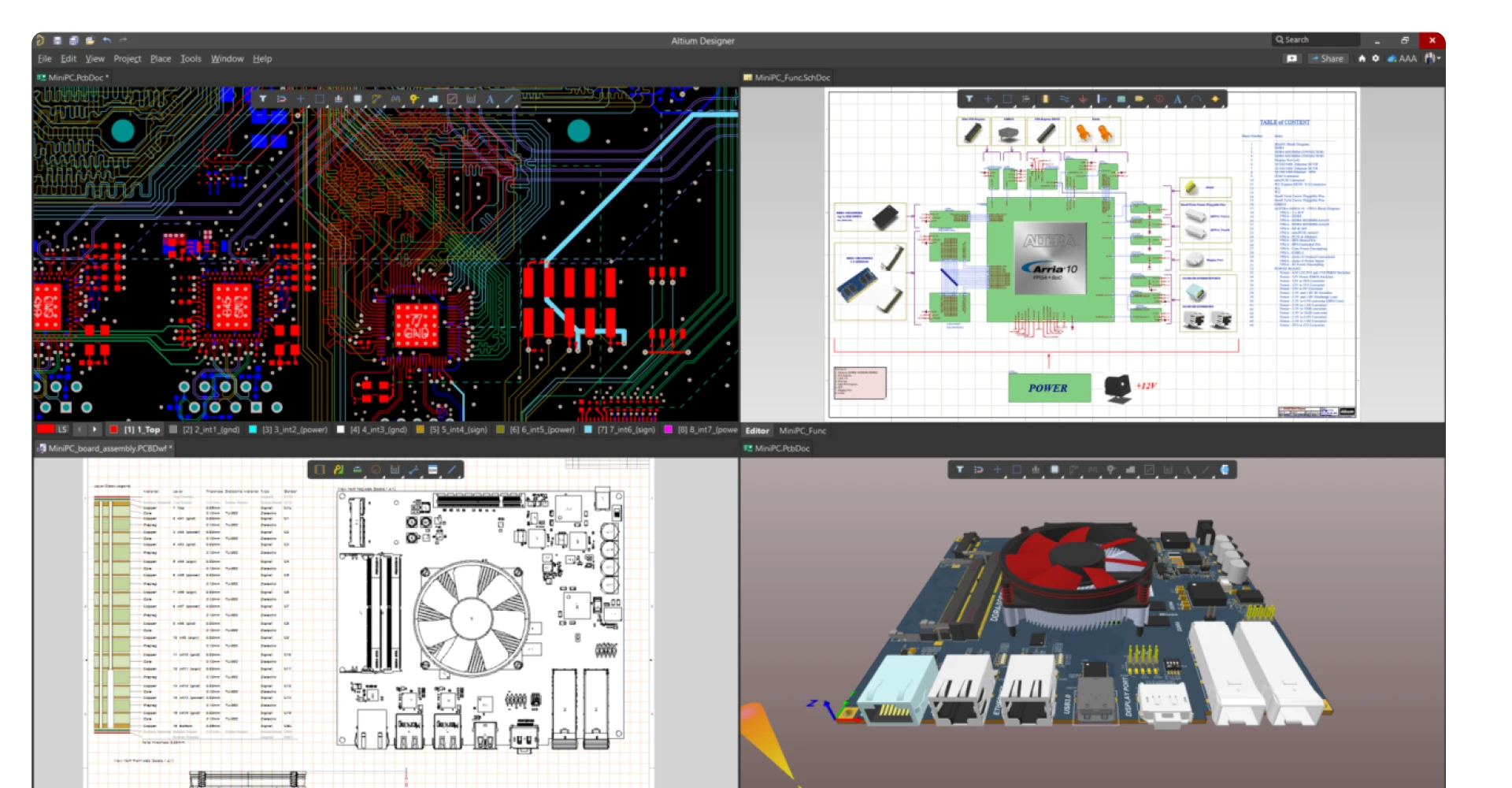Click in the Search field

1316,39
